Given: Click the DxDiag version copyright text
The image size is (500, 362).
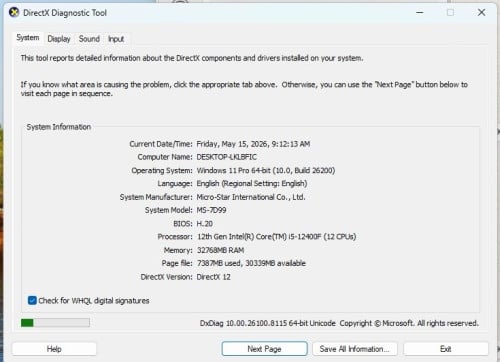Looking at the screenshot, I should point(339,323).
